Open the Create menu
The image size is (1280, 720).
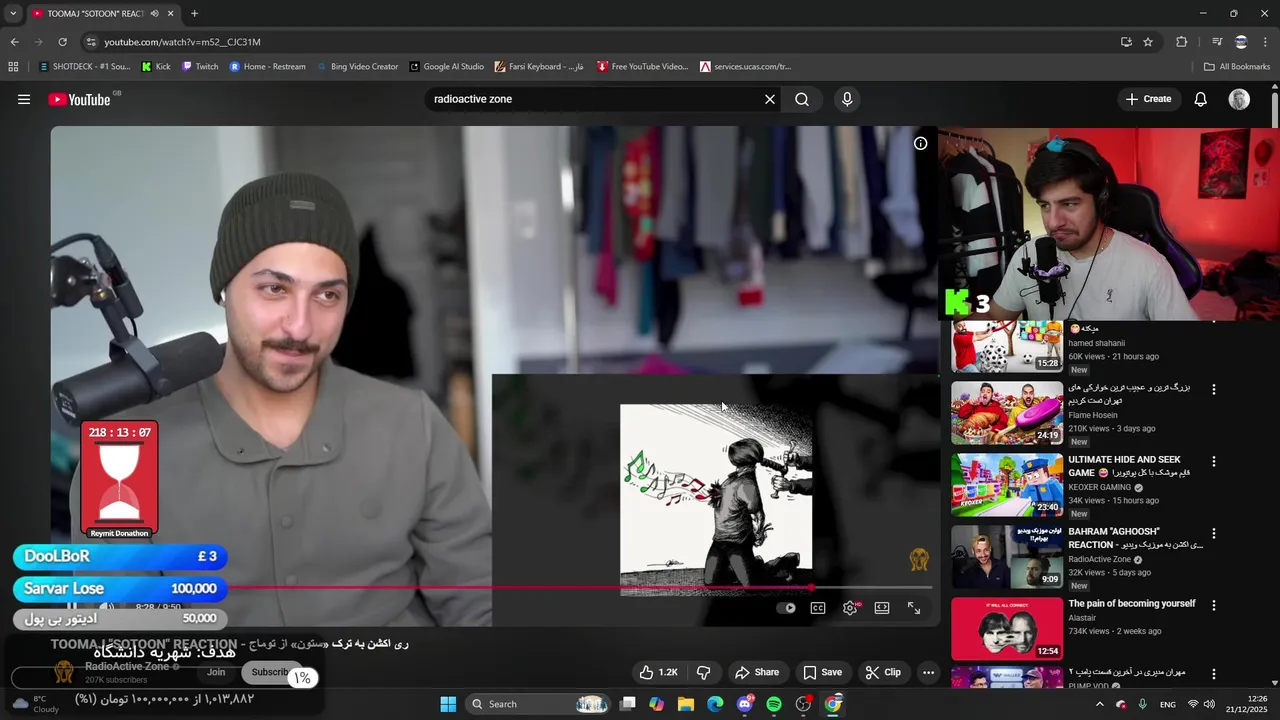(1148, 99)
